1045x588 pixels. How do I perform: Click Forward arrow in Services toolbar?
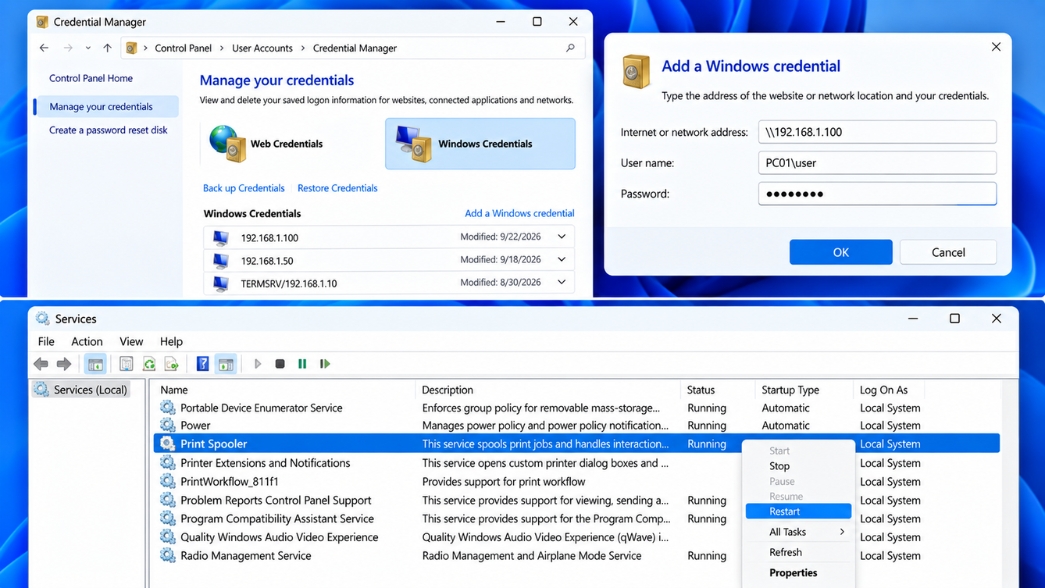click(64, 364)
